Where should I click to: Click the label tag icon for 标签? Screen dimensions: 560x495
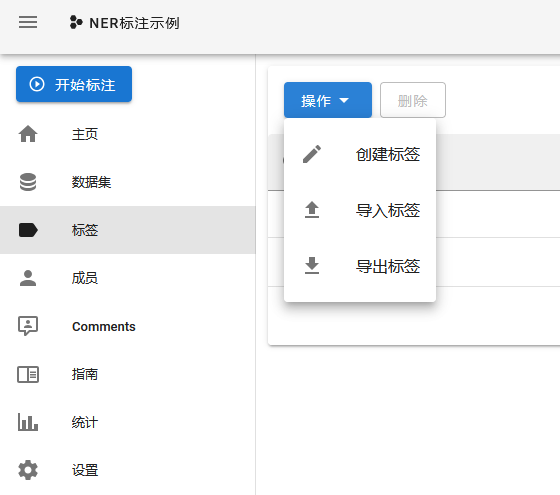click(x=28, y=230)
